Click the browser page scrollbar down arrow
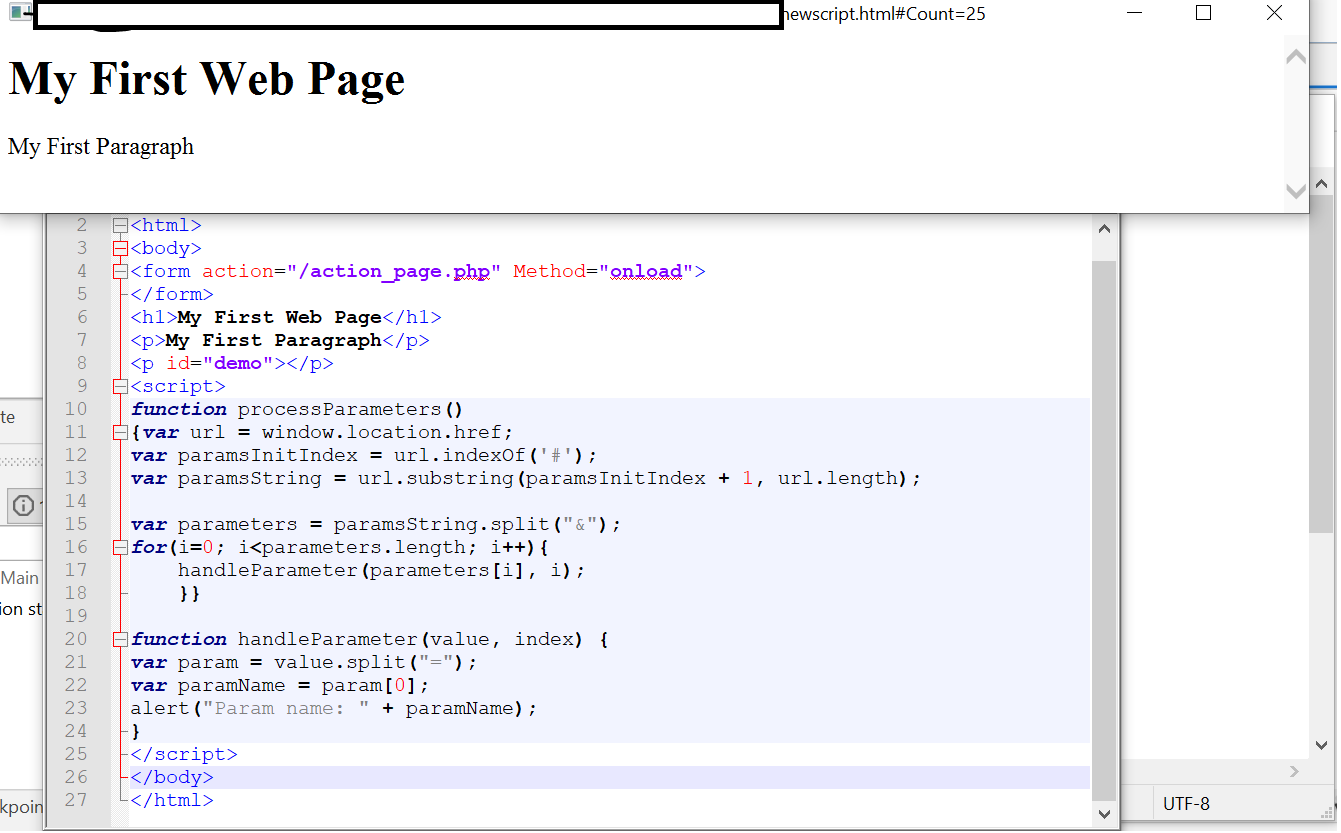1341x833 pixels. [x=1296, y=191]
